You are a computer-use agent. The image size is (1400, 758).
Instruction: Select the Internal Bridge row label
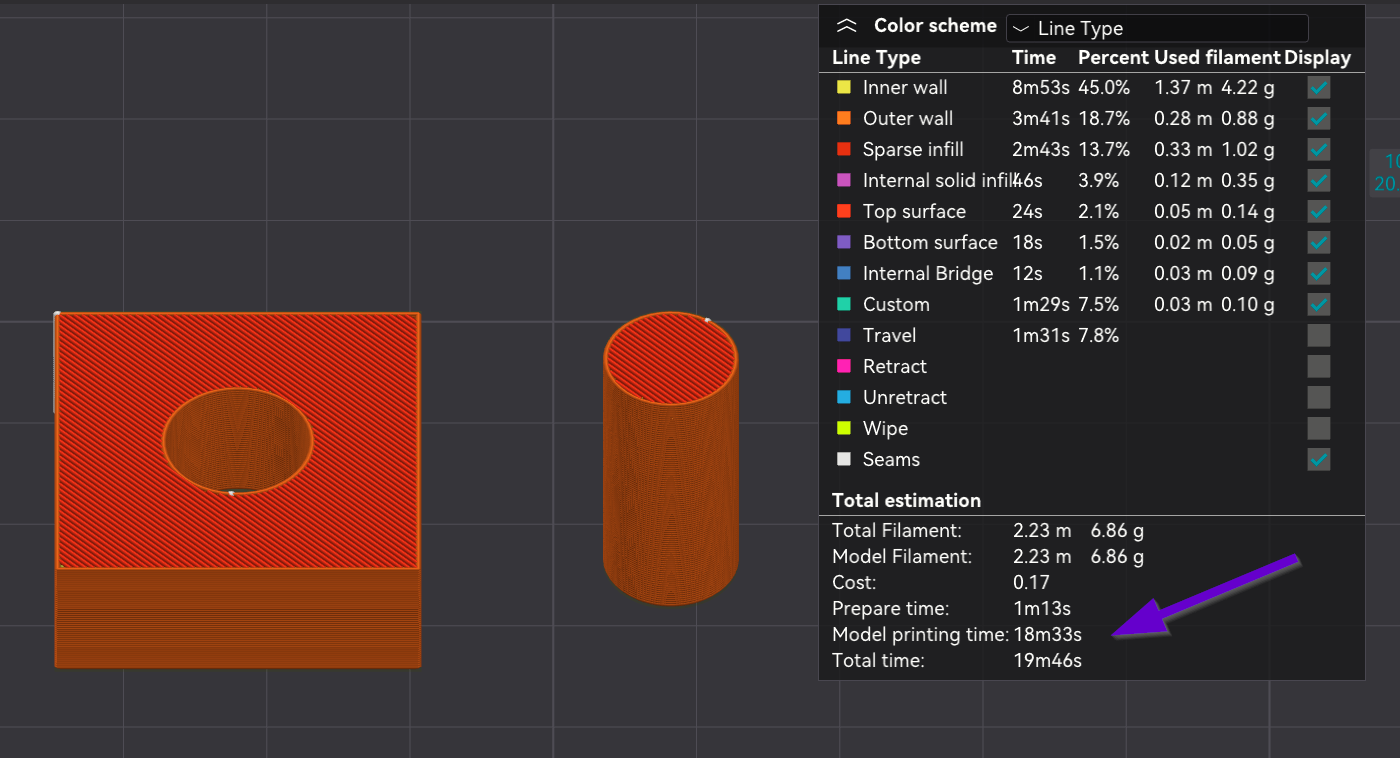point(928,273)
